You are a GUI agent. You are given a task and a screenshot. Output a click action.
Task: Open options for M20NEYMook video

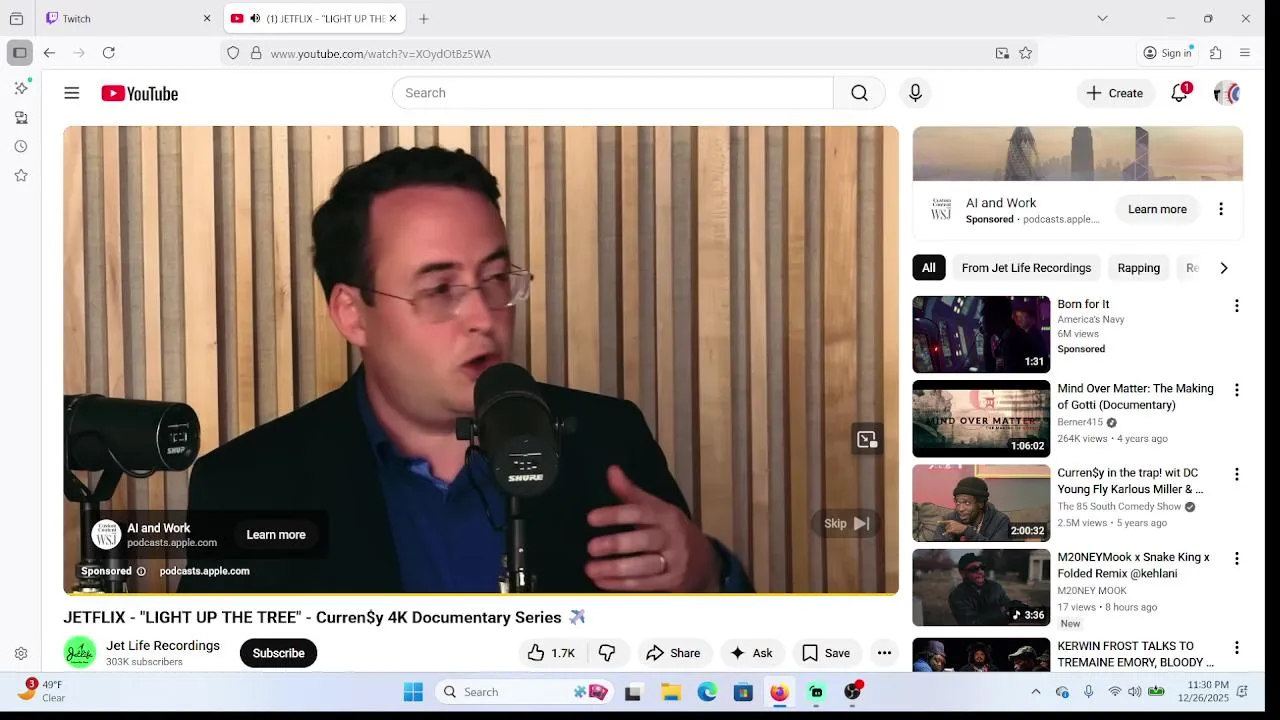[1237, 558]
